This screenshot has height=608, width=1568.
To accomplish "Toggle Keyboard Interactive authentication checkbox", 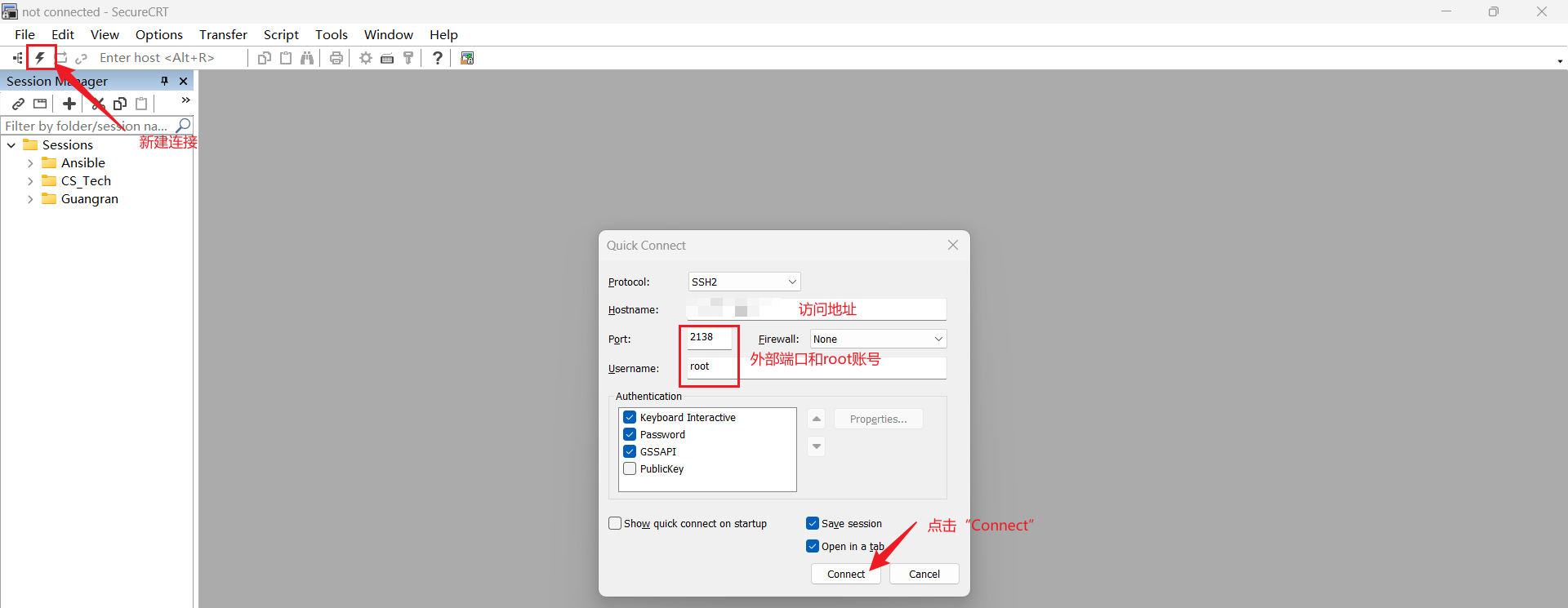I will pyautogui.click(x=630, y=417).
